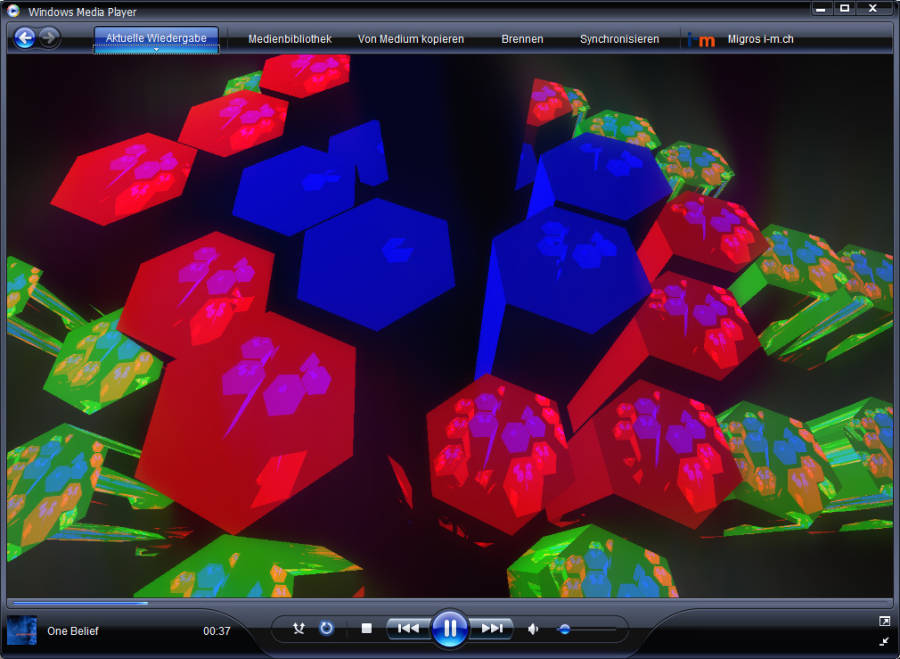Image resolution: width=900 pixels, height=659 pixels.
Task: Switch to Von Medium kopieren tab
Action: (x=411, y=39)
